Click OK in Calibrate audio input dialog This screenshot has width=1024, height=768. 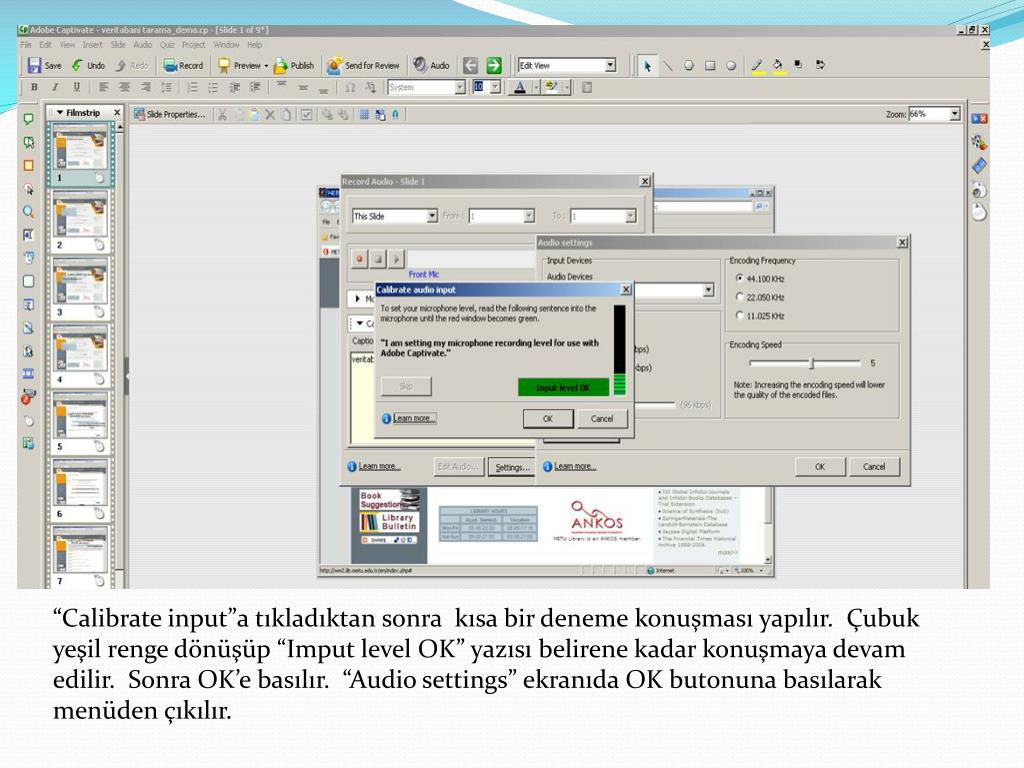548,419
